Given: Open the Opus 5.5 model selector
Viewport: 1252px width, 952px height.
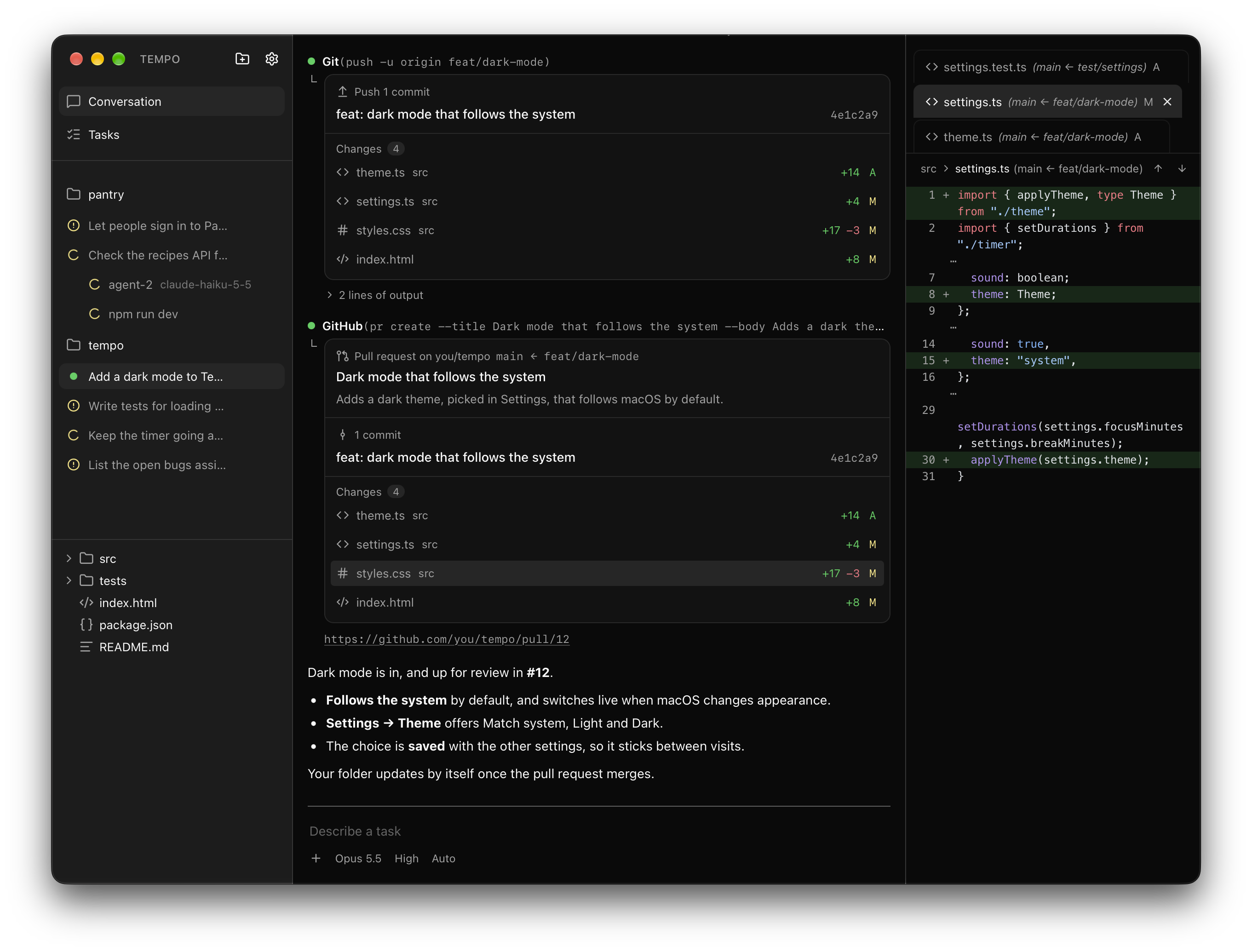Looking at the screenshot, I should click(x=358, y=859).
